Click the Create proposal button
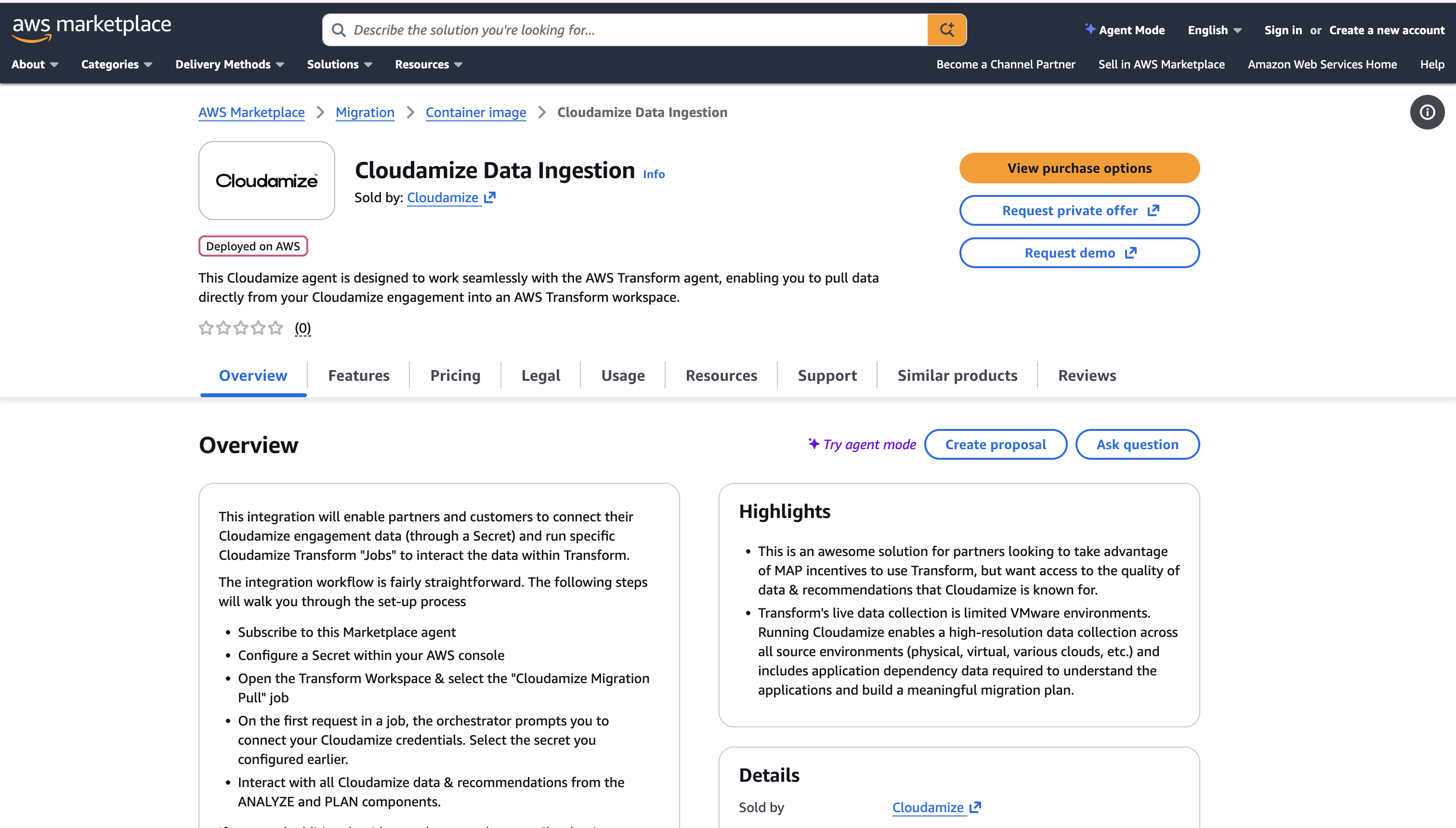This screenshot has height=828, width=1456. pos(995,444)
